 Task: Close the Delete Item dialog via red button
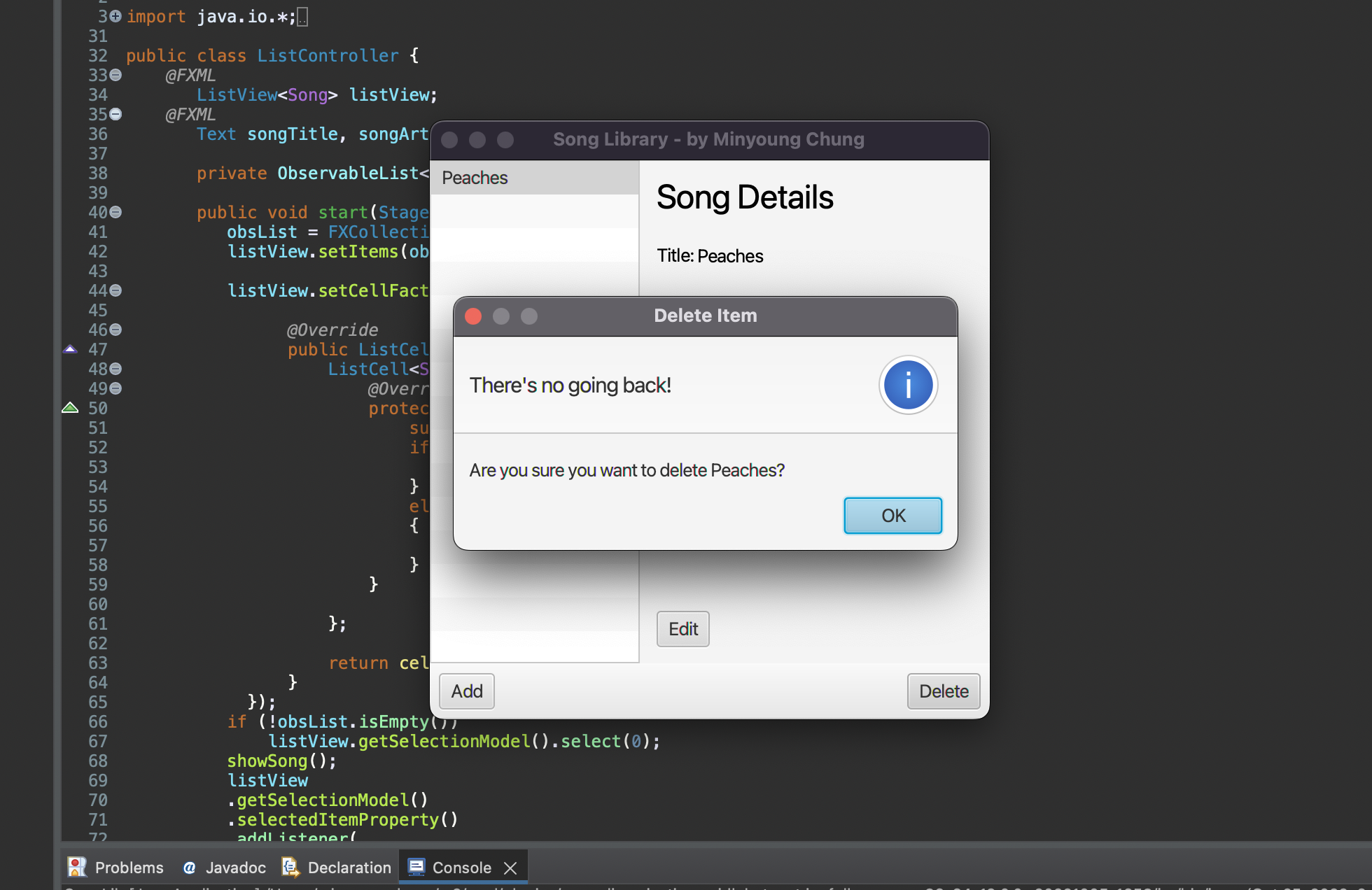coord(473,316)
